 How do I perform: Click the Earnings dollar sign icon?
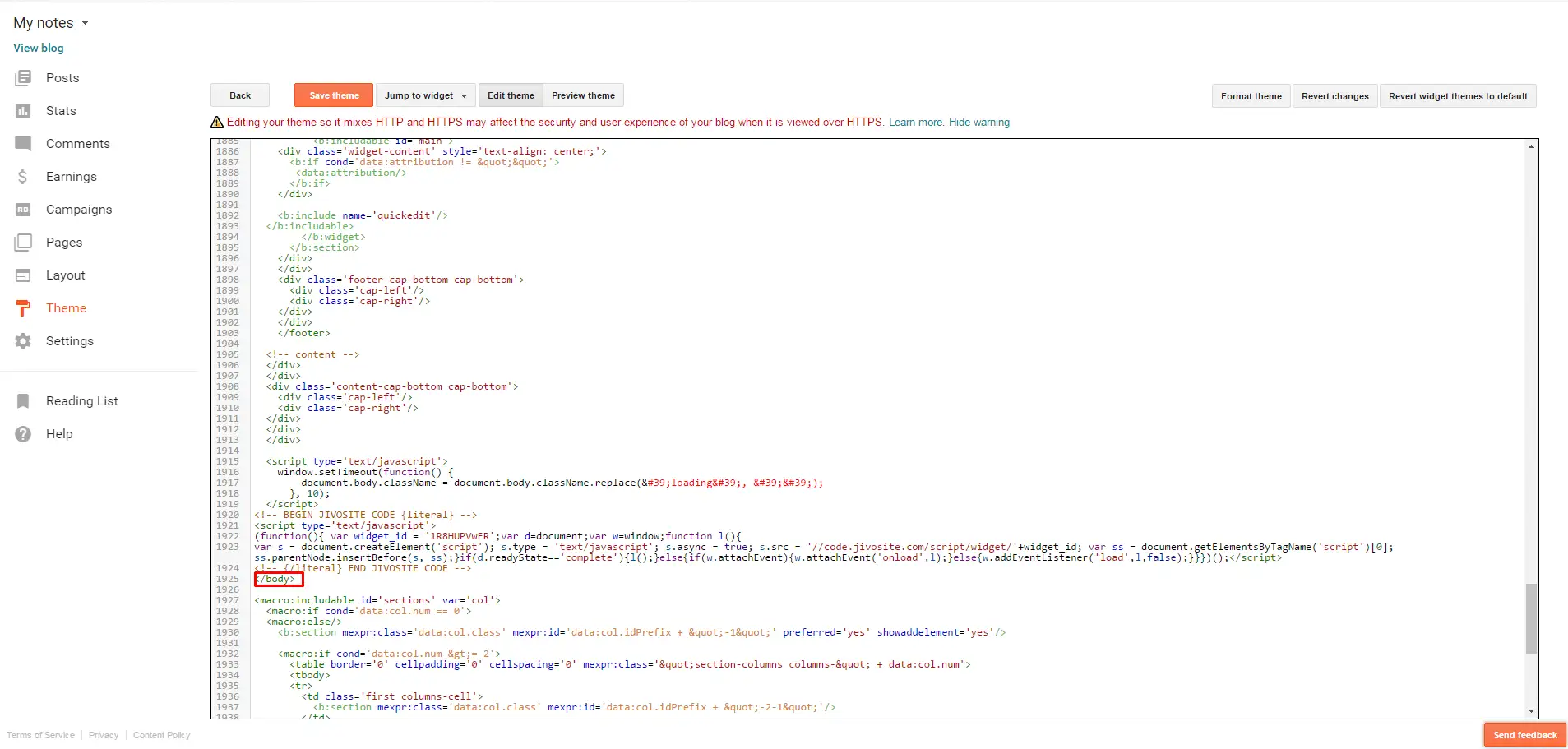(x=23, y=177)
